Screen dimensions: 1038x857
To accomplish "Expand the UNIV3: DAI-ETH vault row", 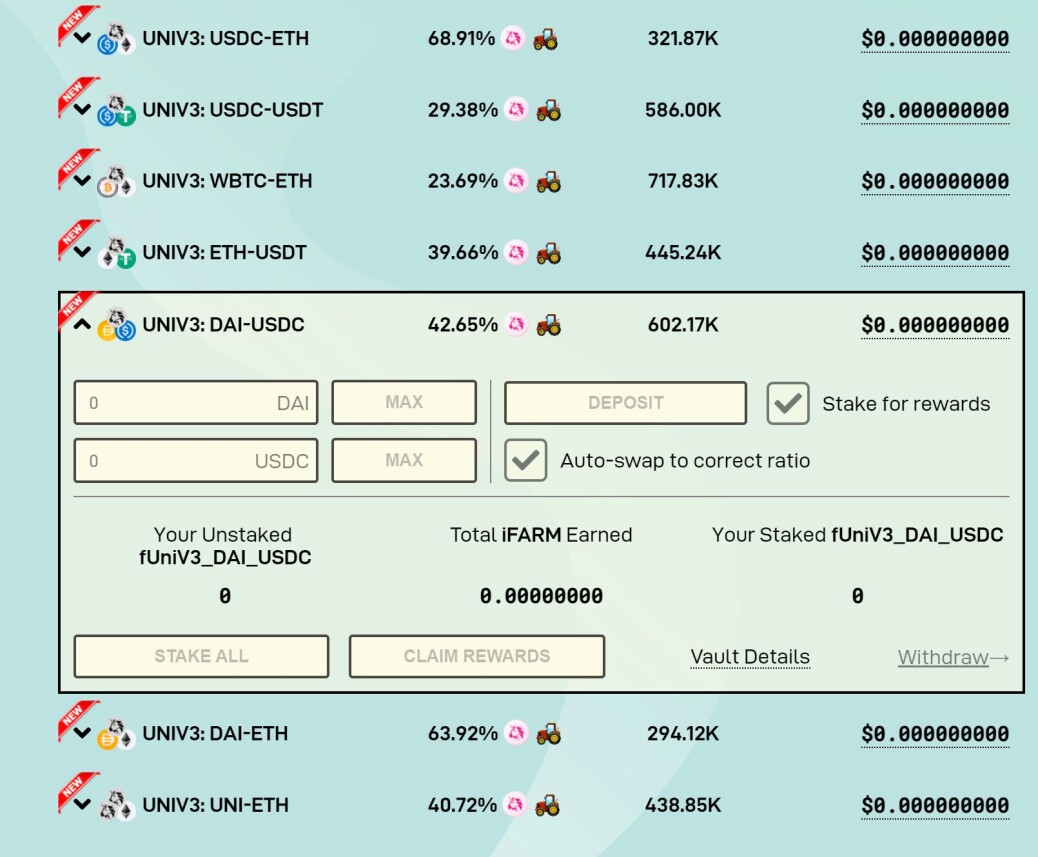I will click(x=82, y=733).
